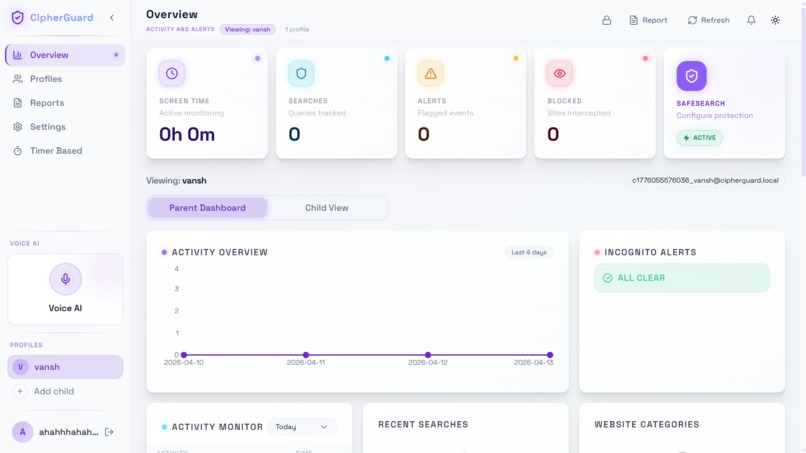Viewport: 806px width, 453px height.
Task: Select the 2026-04-12 chart data point
Action: point(428,355)
